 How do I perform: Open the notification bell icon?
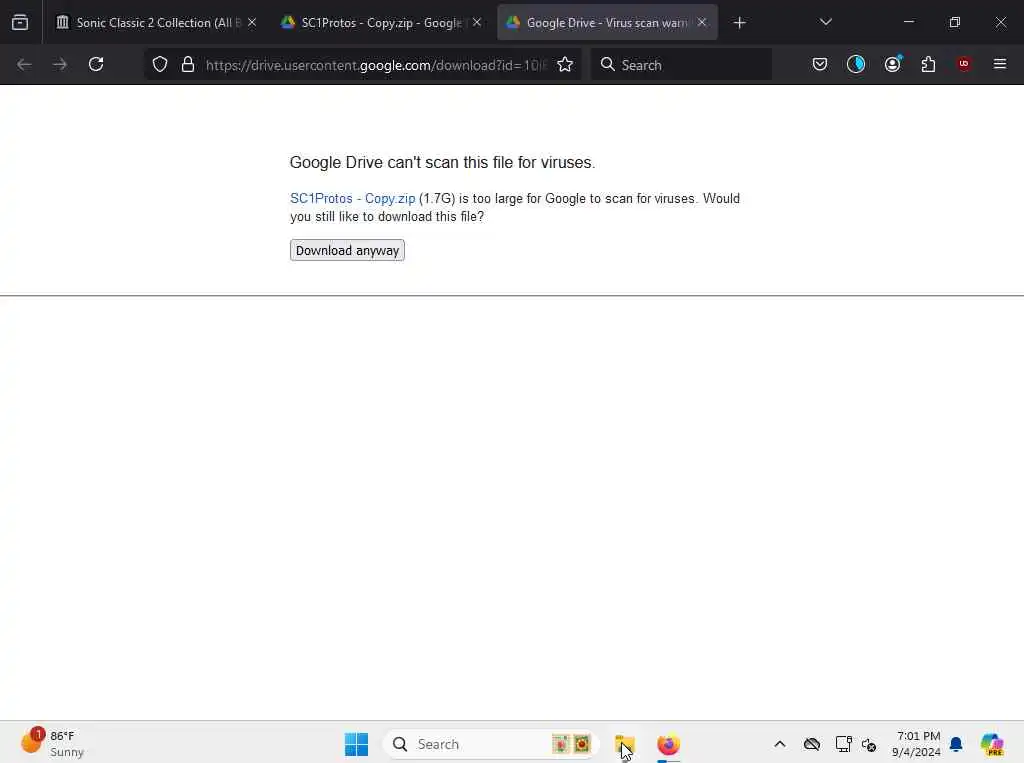click(x=956, y=744)
